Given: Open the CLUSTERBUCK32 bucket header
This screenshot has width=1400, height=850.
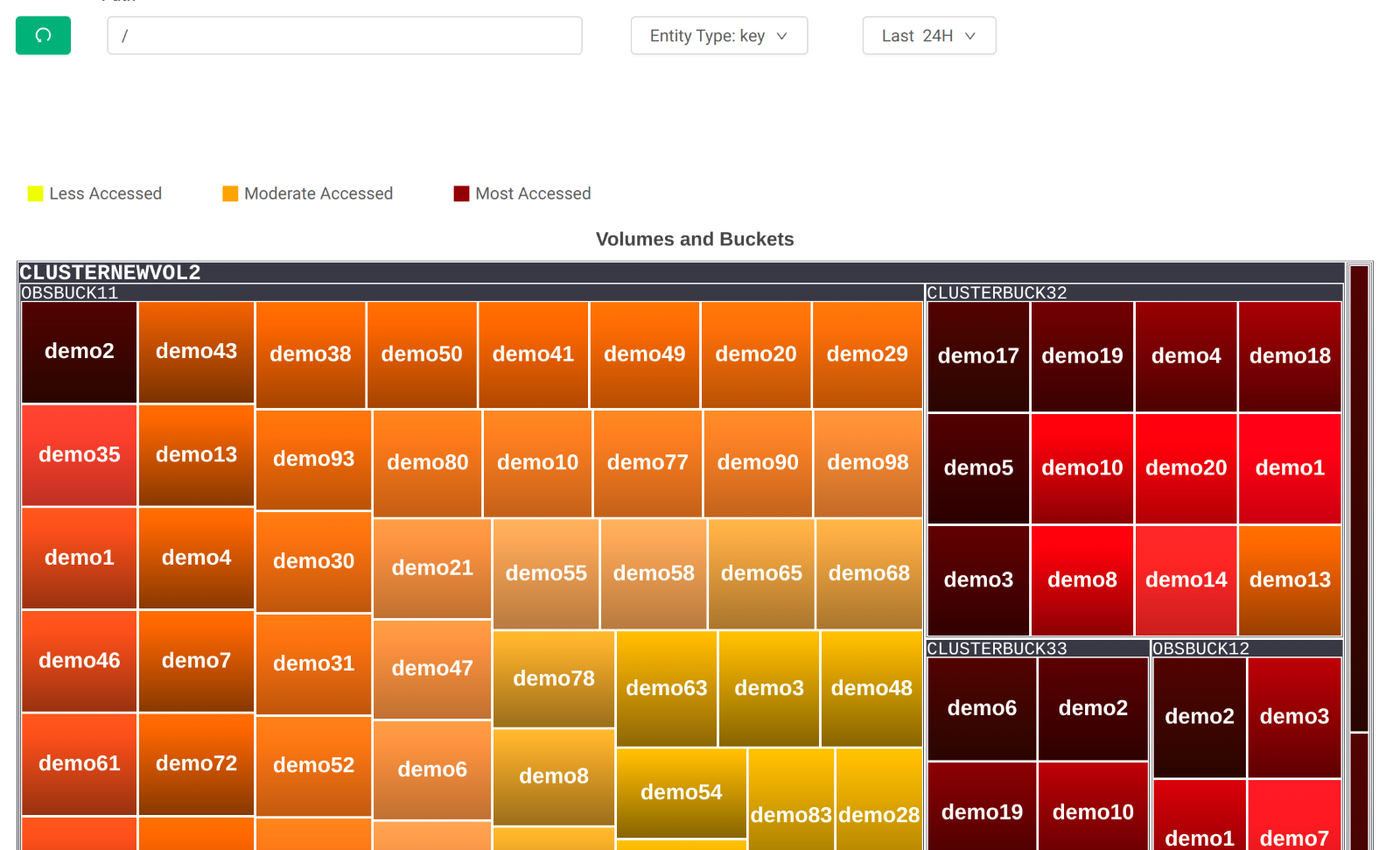Looking at the screenshot, I should [997, 293].
